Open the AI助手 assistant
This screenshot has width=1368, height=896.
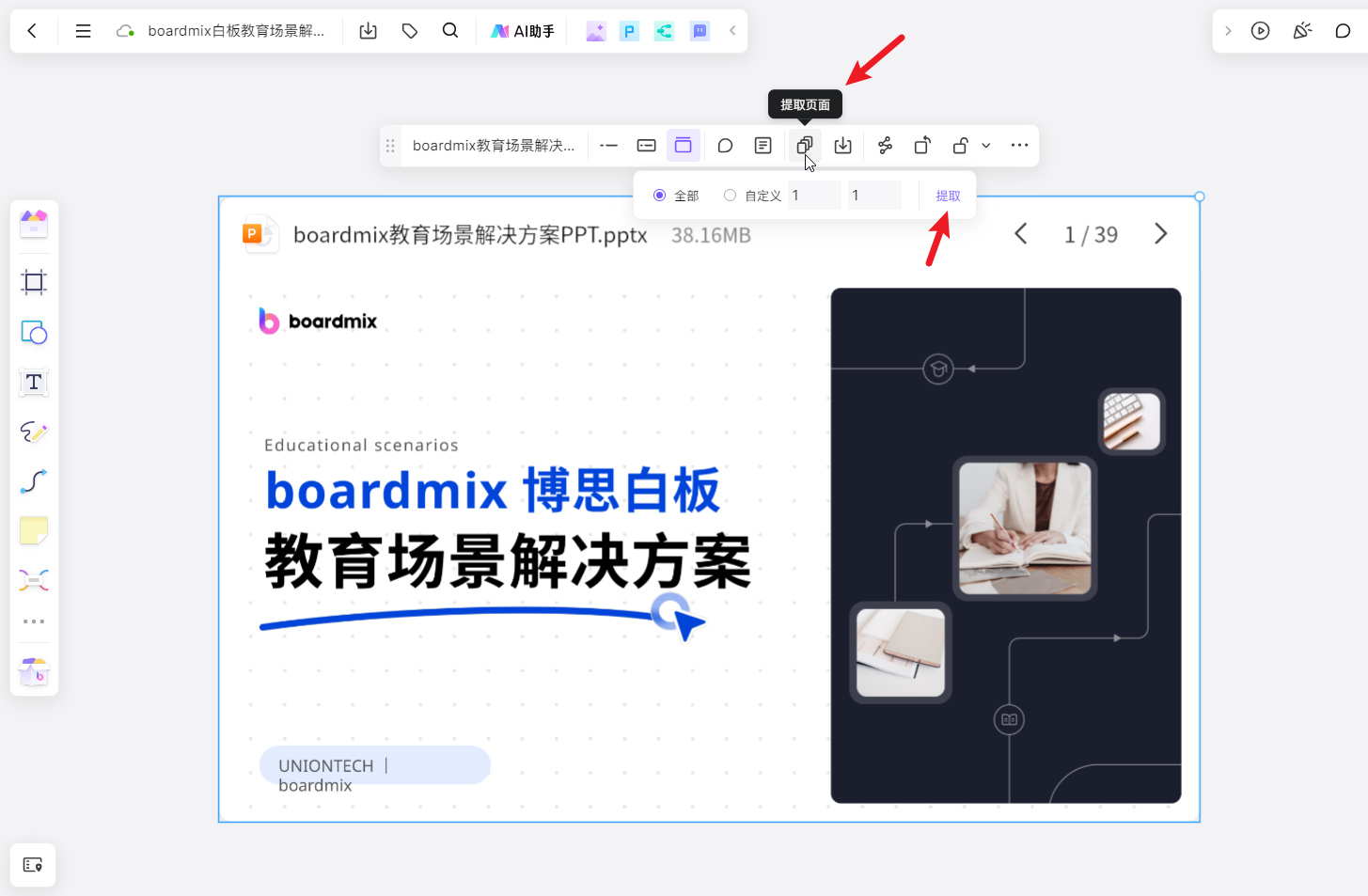tap(523, 31)
